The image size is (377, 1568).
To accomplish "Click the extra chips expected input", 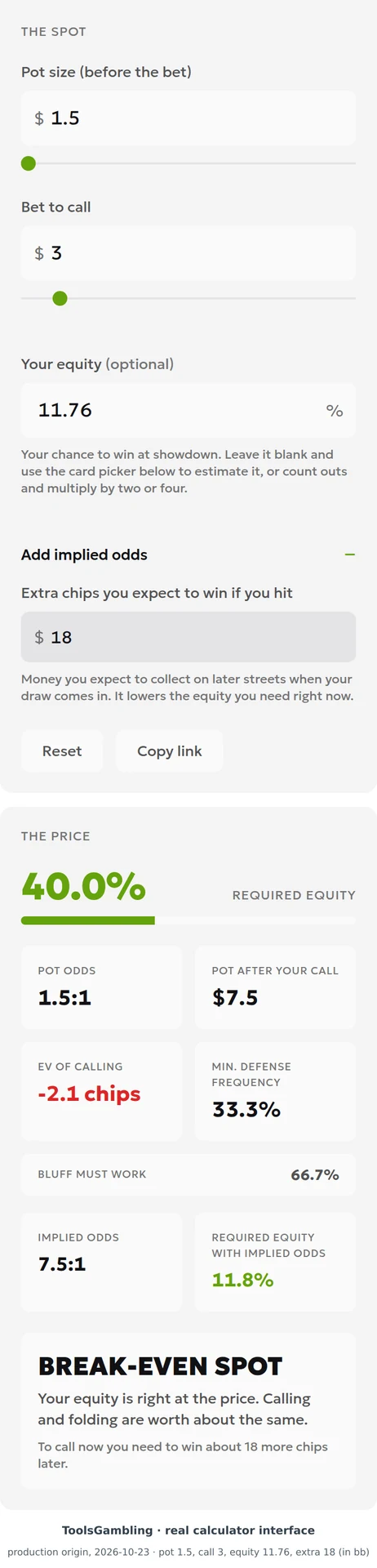I will (188, 637).
